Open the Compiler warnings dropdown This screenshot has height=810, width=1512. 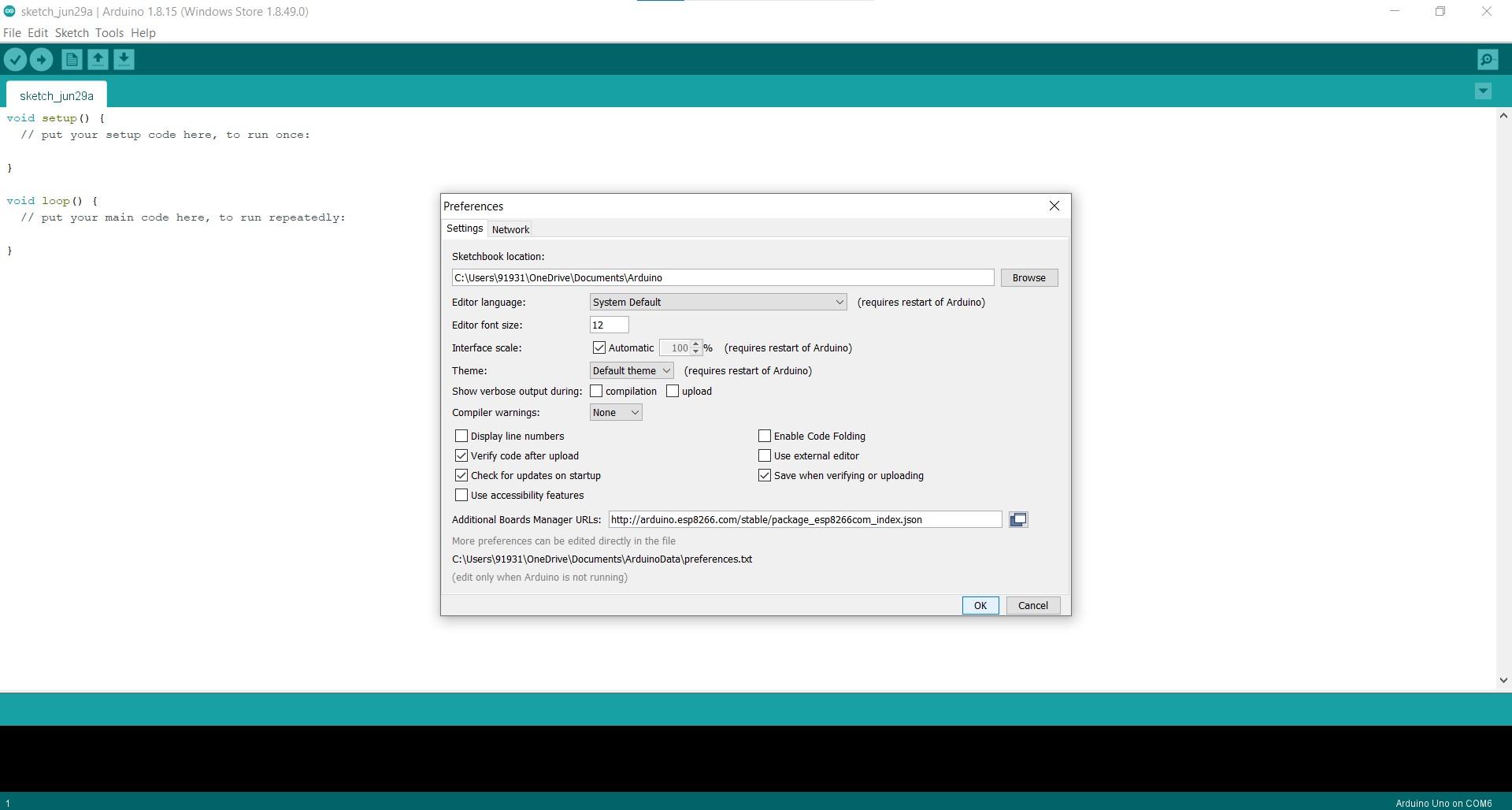616,412
